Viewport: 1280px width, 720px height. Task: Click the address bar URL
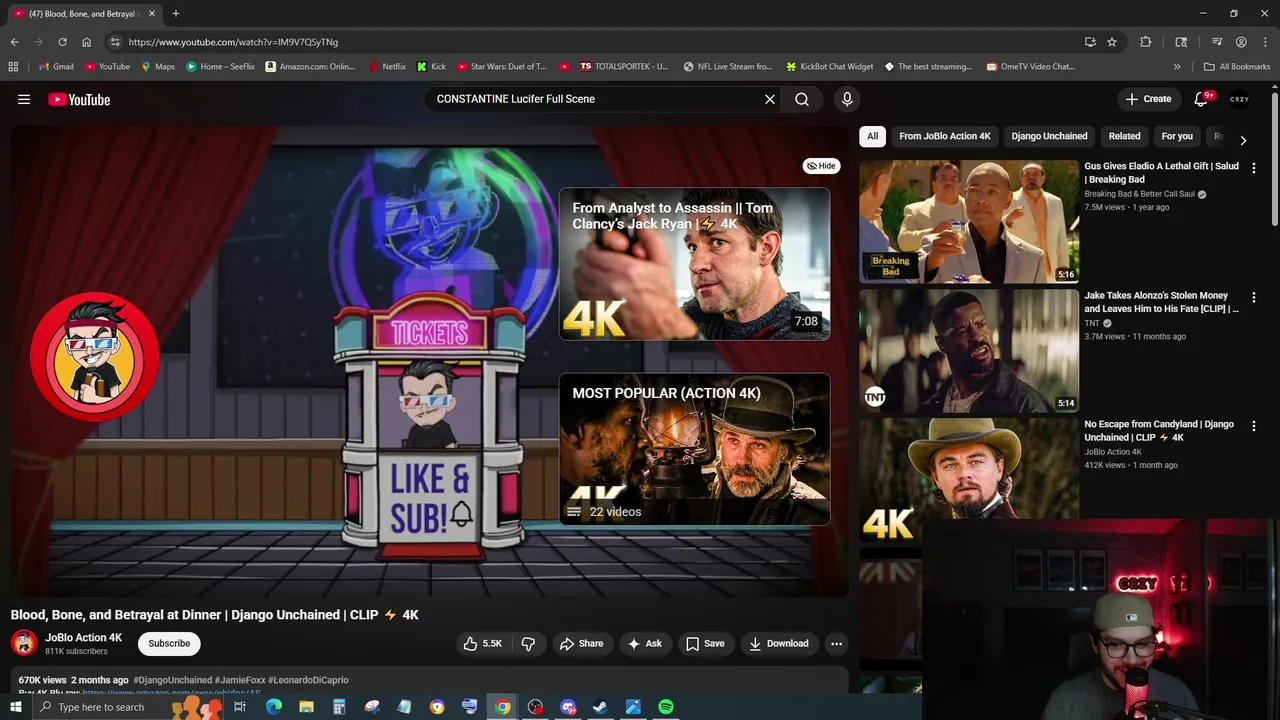(x=233, y=42)
